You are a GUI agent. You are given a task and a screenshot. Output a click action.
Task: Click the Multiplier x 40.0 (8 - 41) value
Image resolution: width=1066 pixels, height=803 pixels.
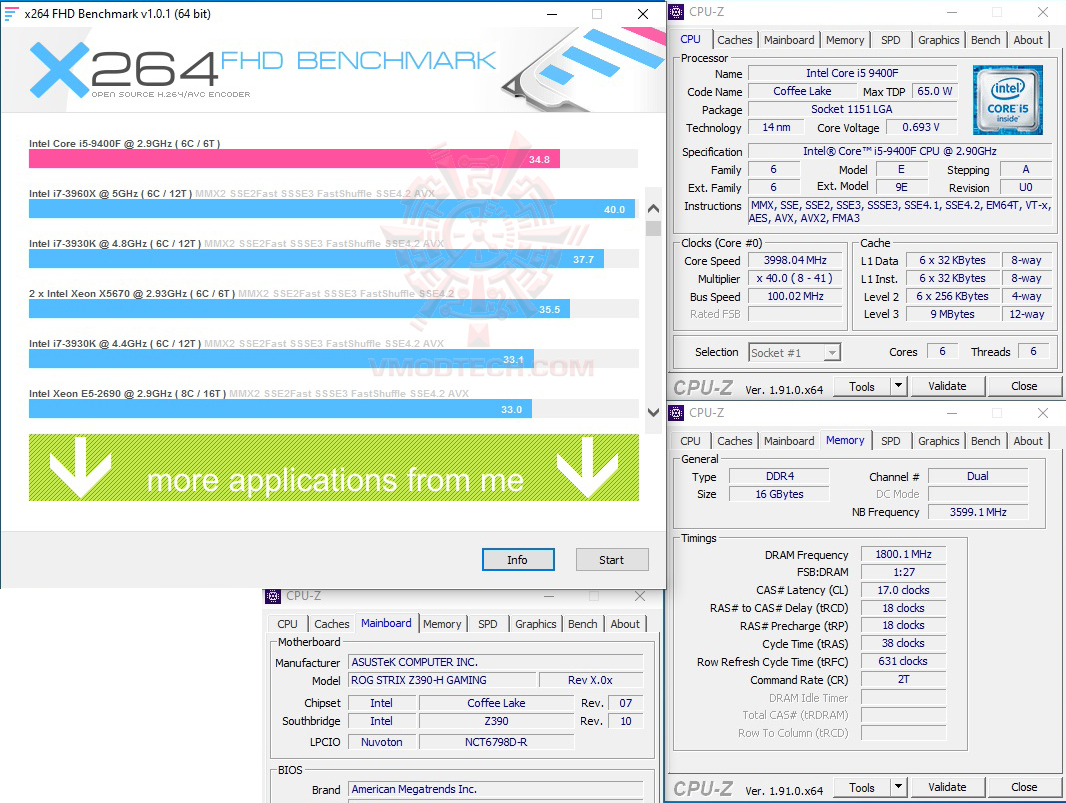(795, 278)
